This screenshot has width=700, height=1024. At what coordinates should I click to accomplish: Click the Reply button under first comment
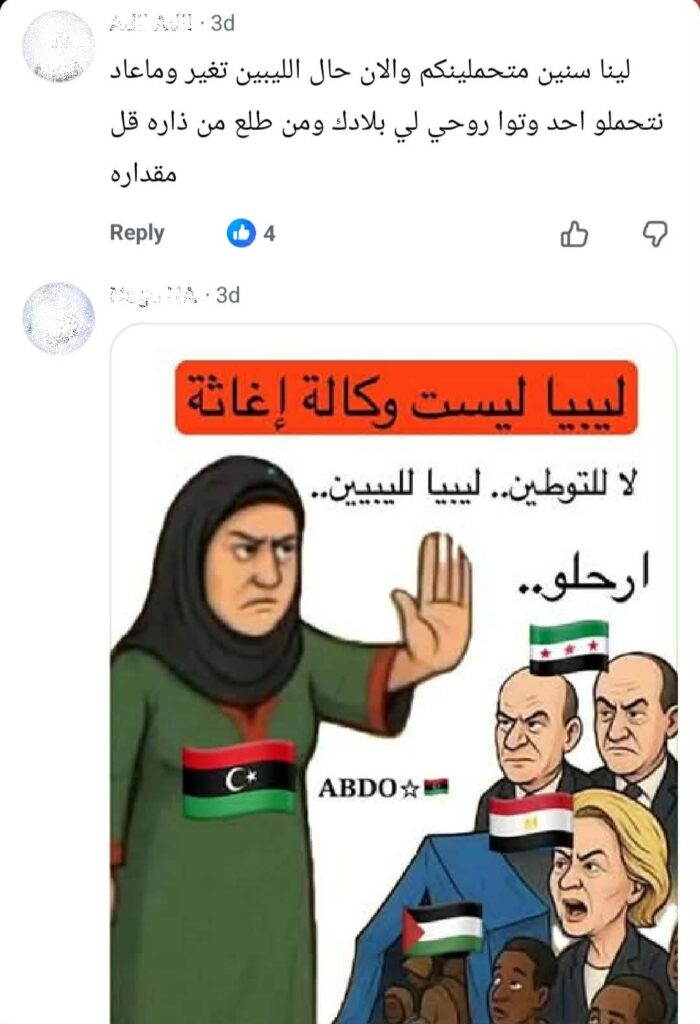[137, 232]
